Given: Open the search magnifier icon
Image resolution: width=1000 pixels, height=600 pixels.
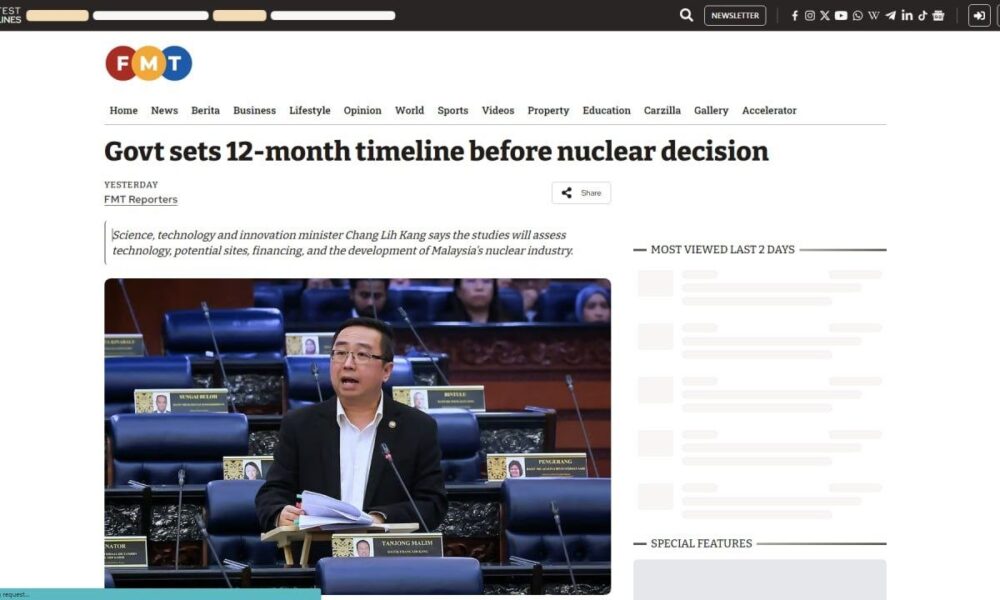Looking at the screenshot, I should (686, 15).
